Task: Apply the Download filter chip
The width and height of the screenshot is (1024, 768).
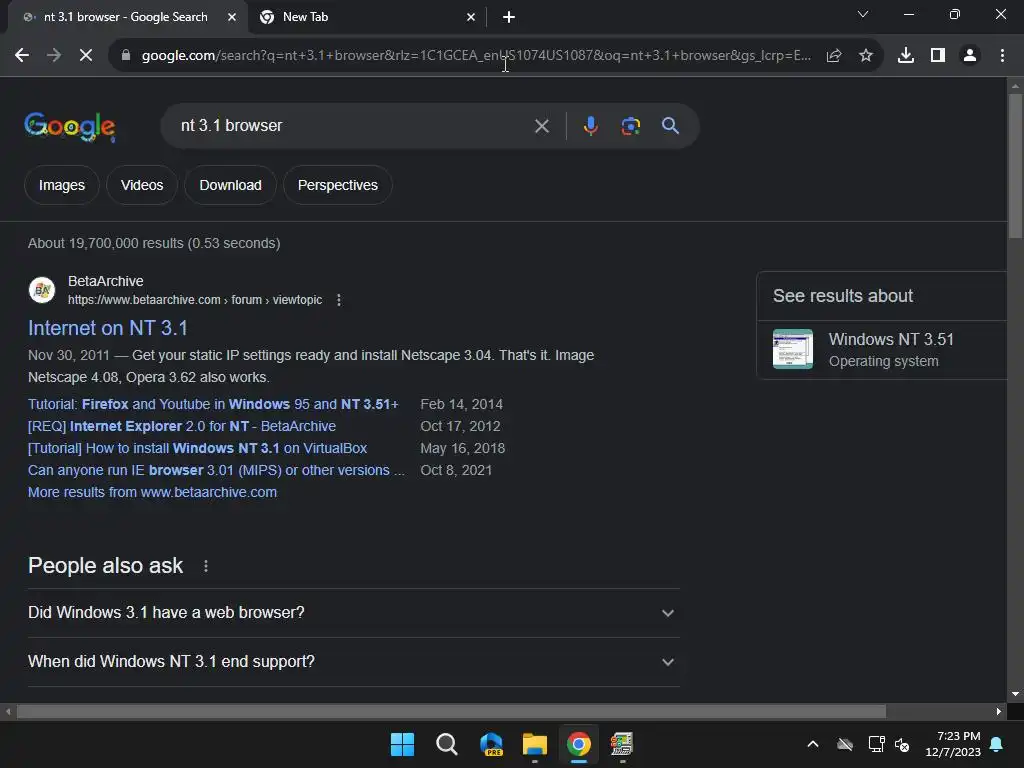Action: (231, 185)
